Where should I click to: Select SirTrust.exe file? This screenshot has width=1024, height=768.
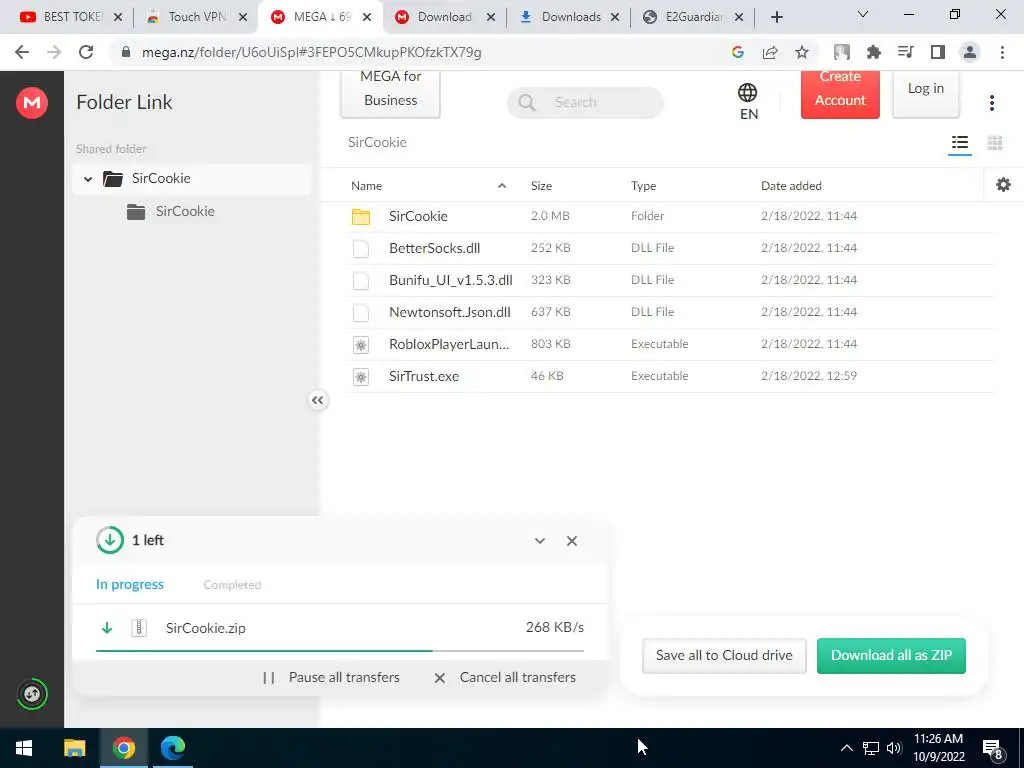[x=670, y=376]
